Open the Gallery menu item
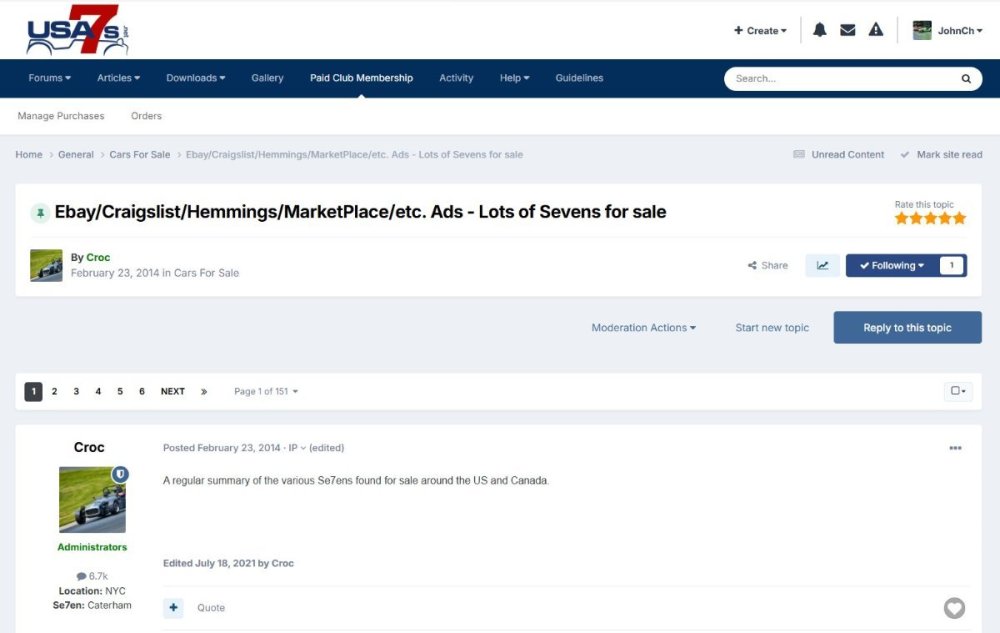The height and width of the screenshot is (633, 1000). [x=267, y=78]
